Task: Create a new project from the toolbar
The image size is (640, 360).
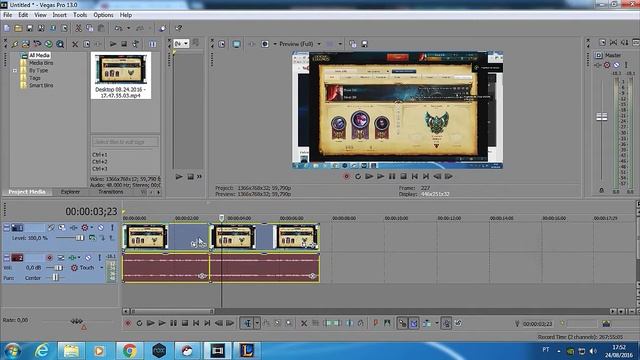Action: 7,28
